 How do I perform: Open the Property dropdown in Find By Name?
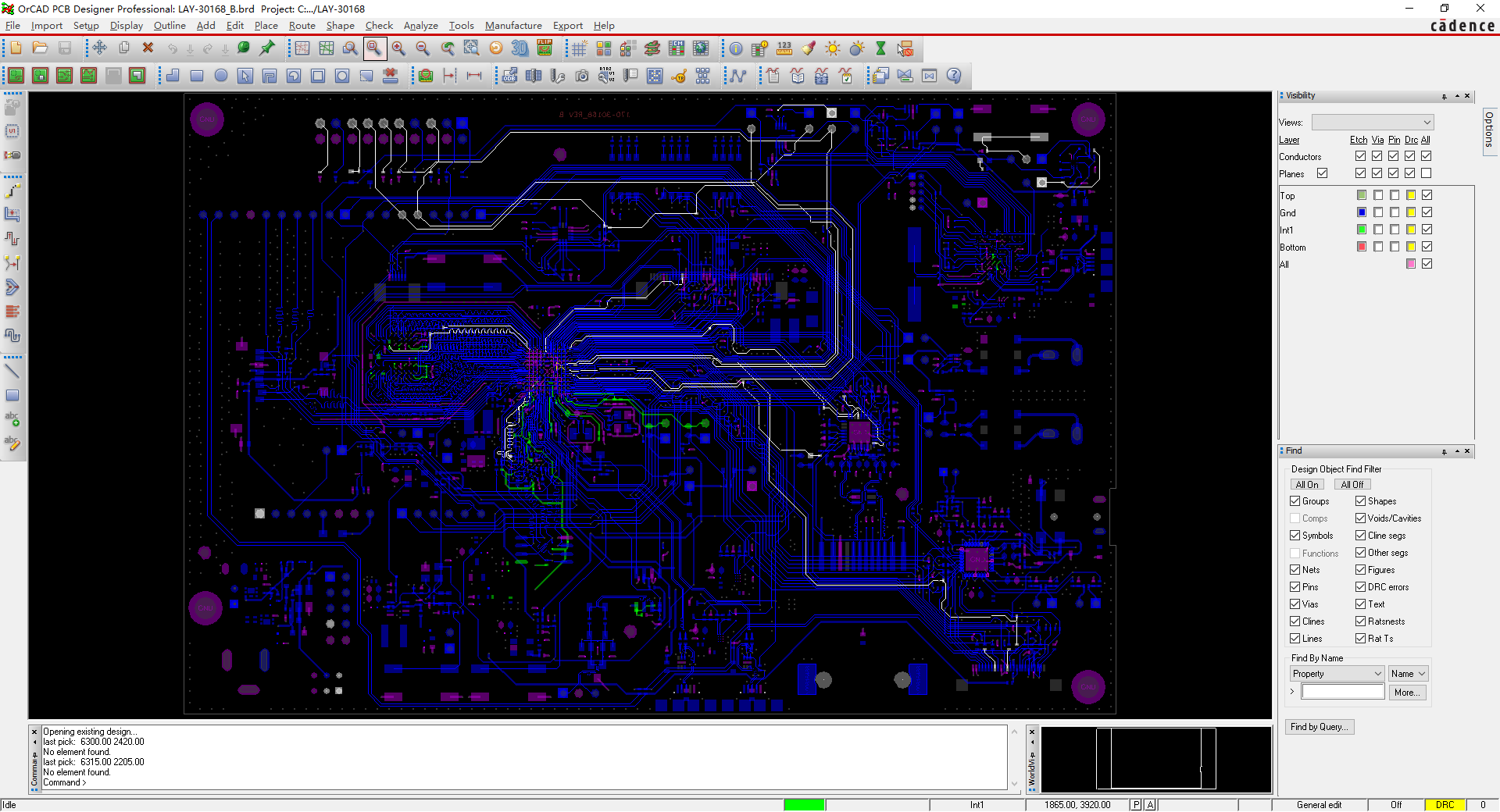[x=1337, y=674]
